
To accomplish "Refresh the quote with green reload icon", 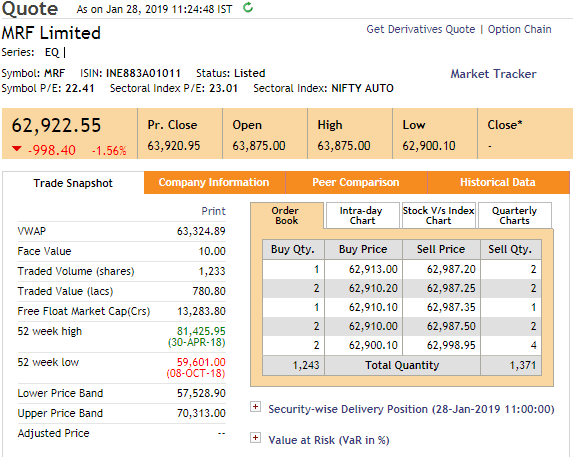I will coord(248,7).
